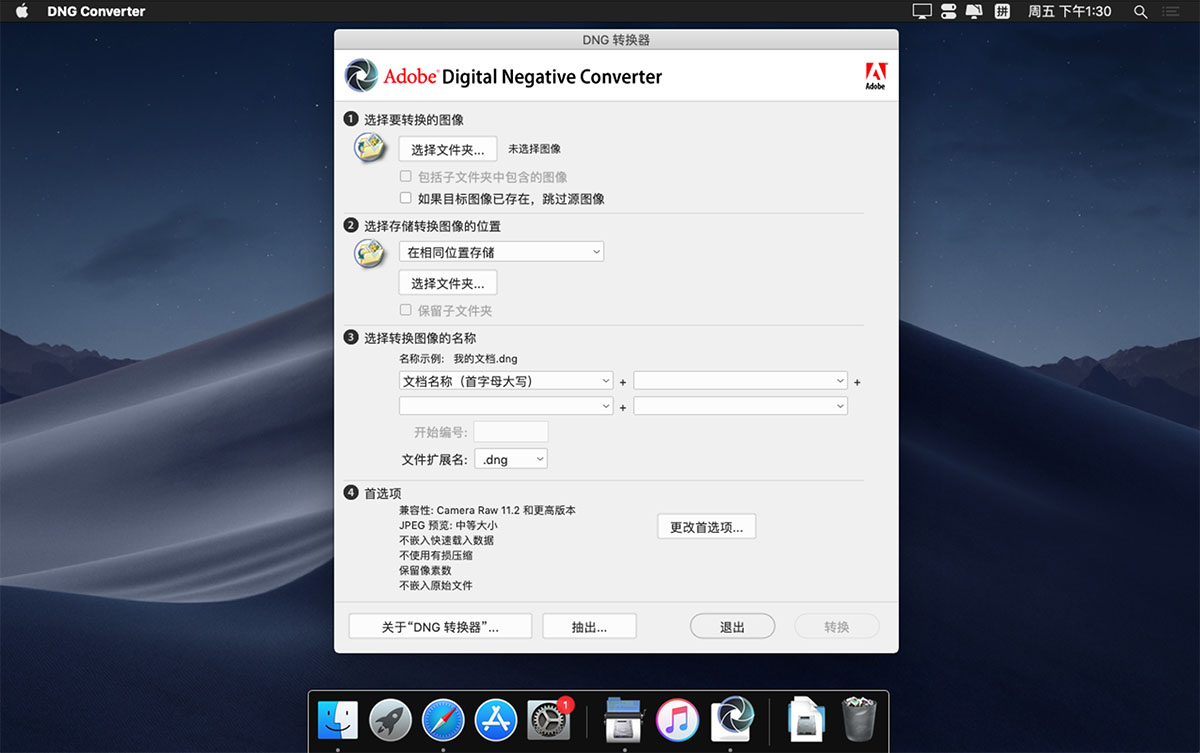The height and width of the screenshot is (753, 1200).
Task: Click the 不使用有损压缩 line
Action: 436,555
